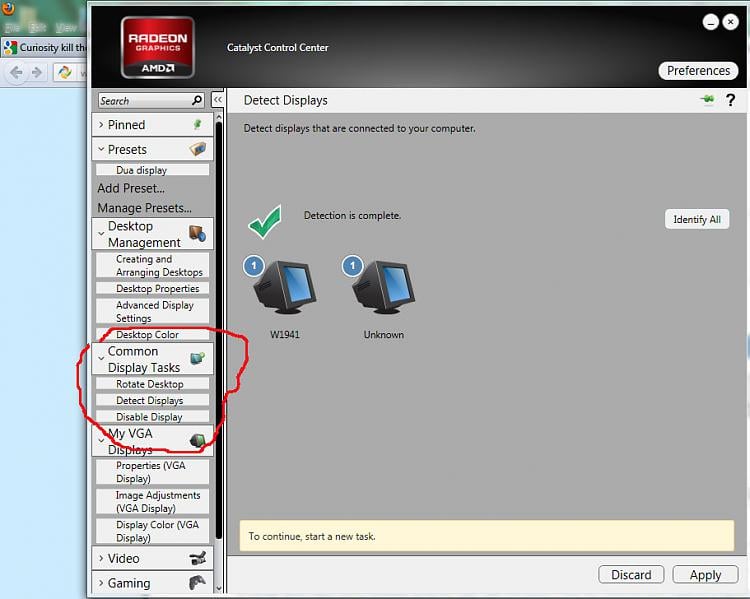Click the site icon in browser address bar
Screen dimensions: 750x599
(65, 72)
